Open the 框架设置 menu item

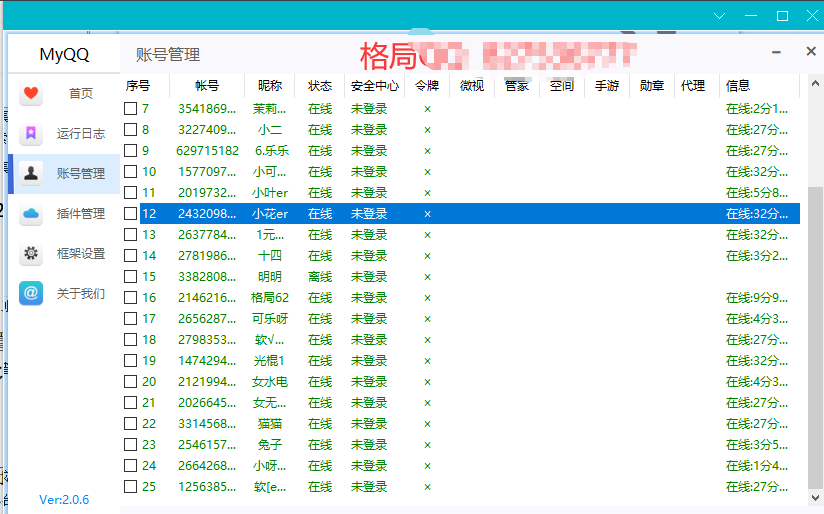[x=80, y=253]
